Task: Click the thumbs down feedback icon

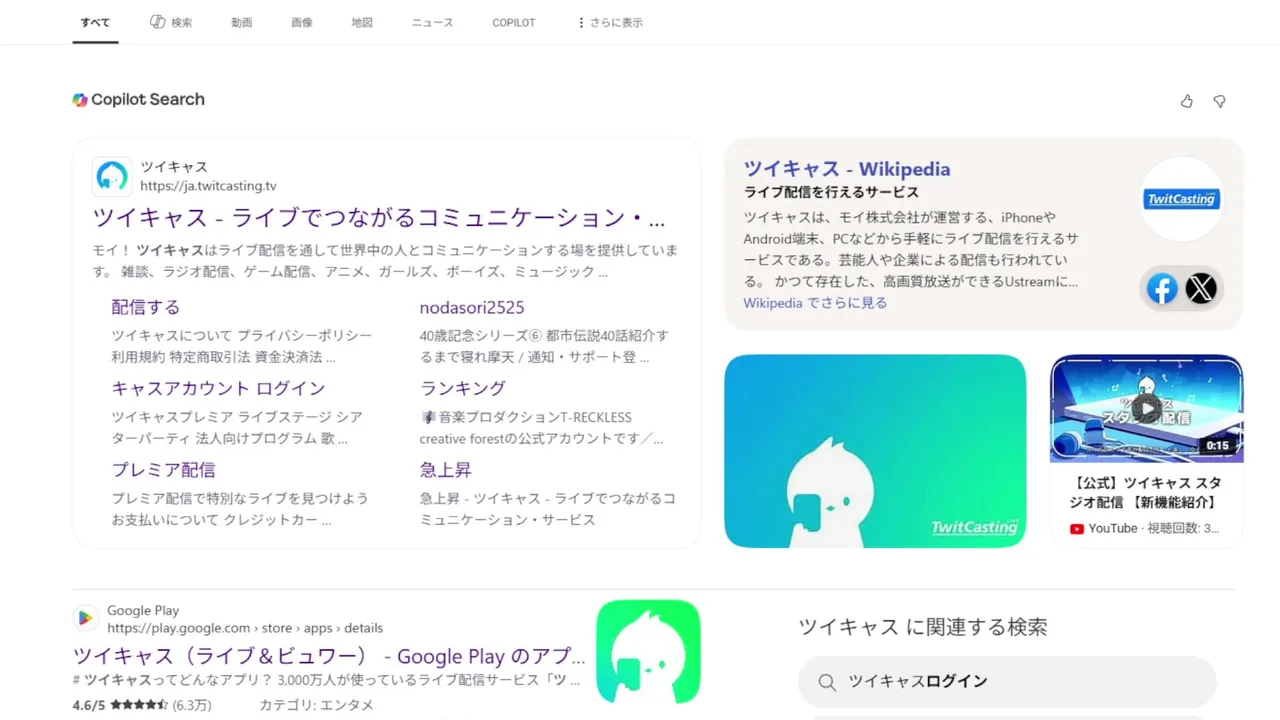Action: click(x=1219, y=101)
